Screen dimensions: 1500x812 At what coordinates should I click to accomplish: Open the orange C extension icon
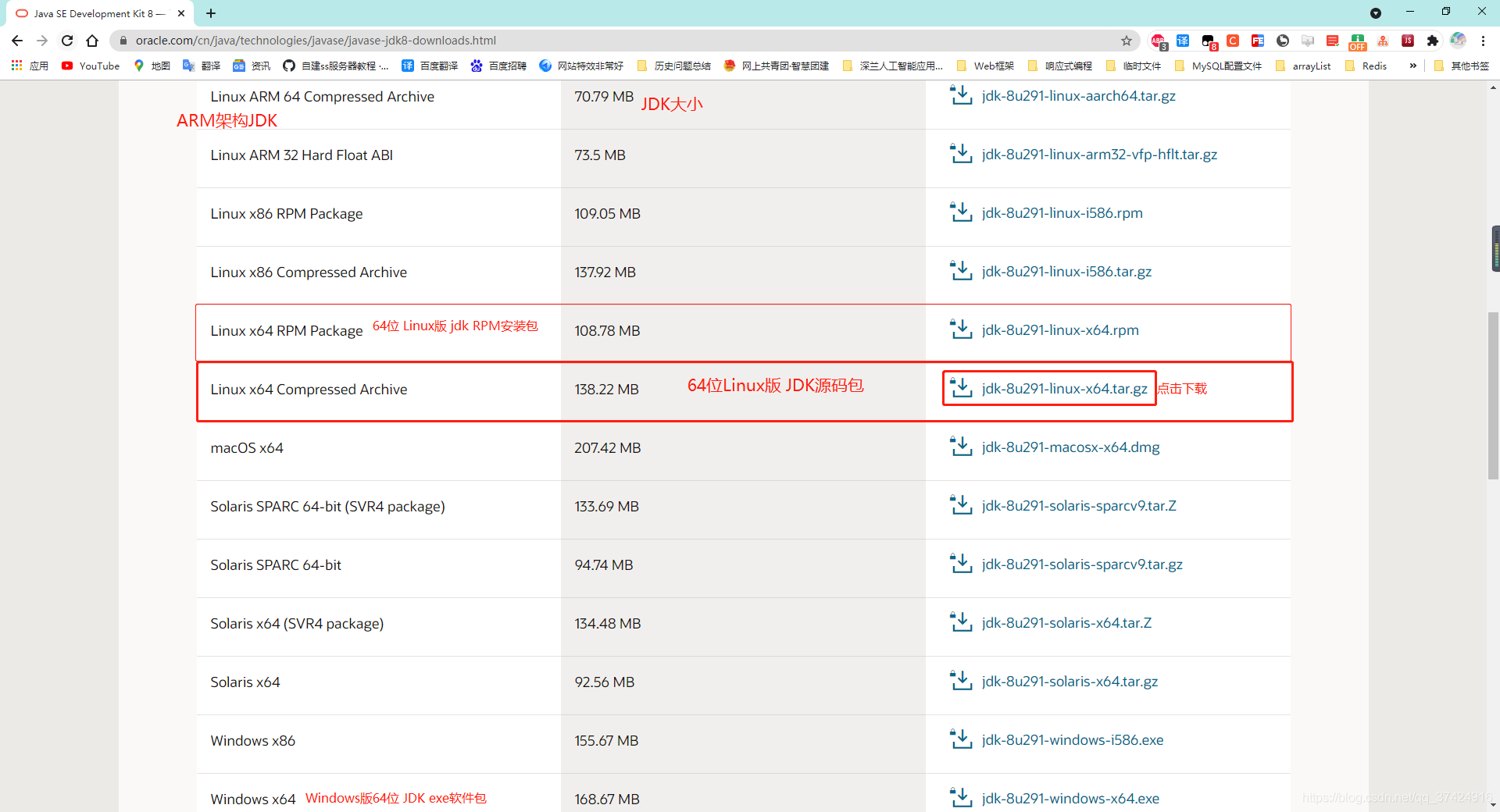1233,41
